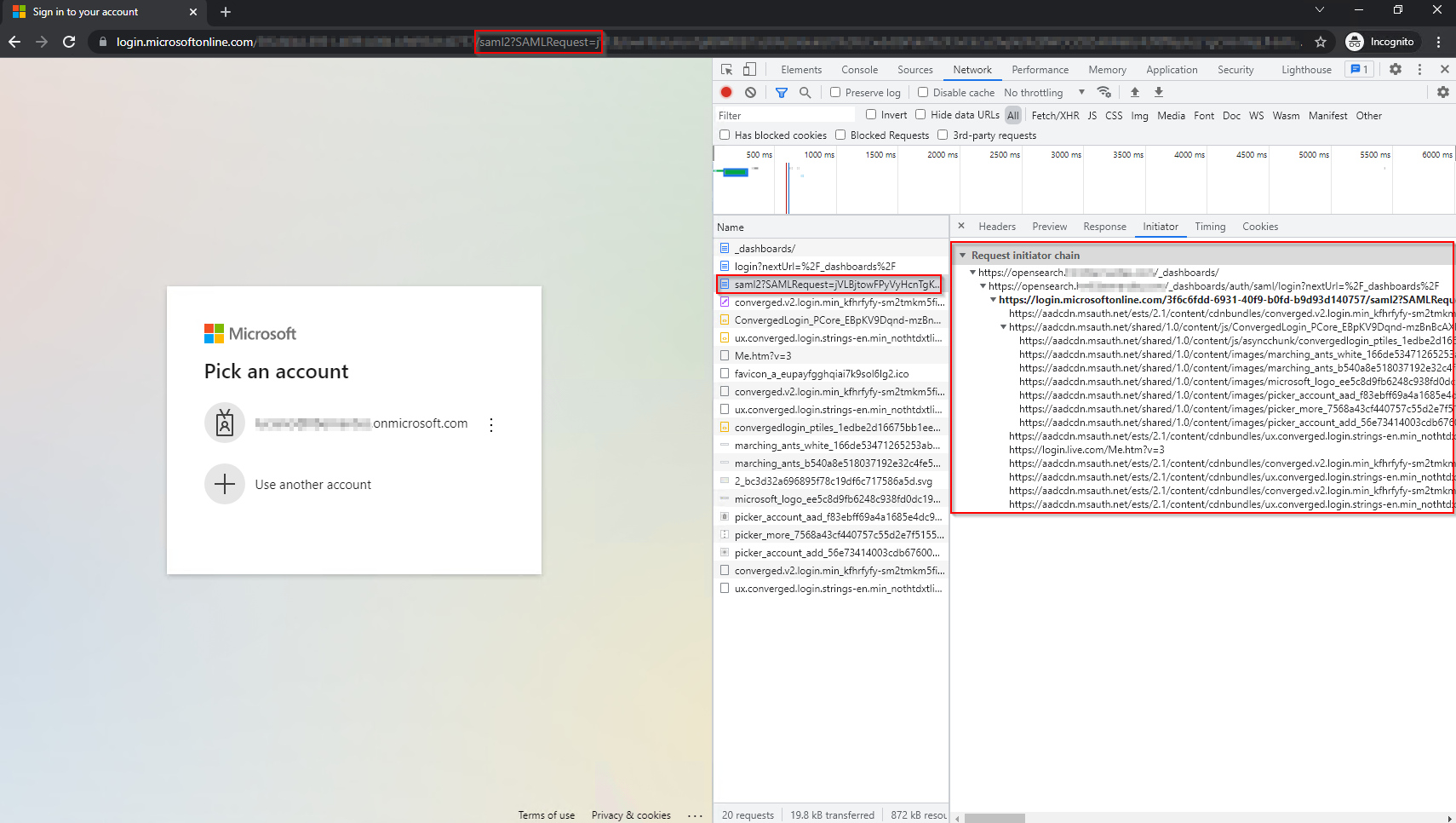1456x823 pixels.
Task: Open the No throttling dropdown
Action: [x=1044, y=92]
